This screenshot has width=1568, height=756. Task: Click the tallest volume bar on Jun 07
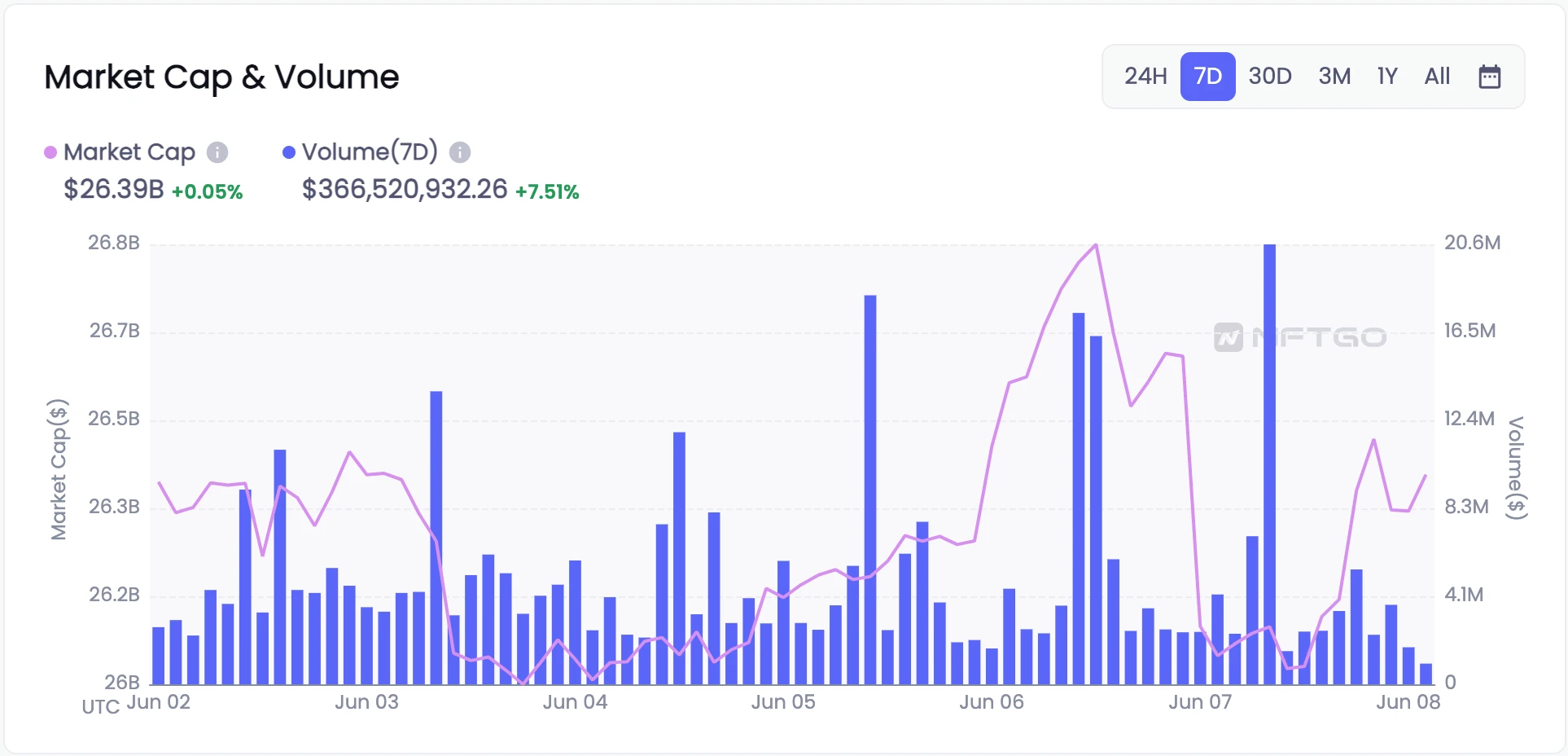(1269, 464)
